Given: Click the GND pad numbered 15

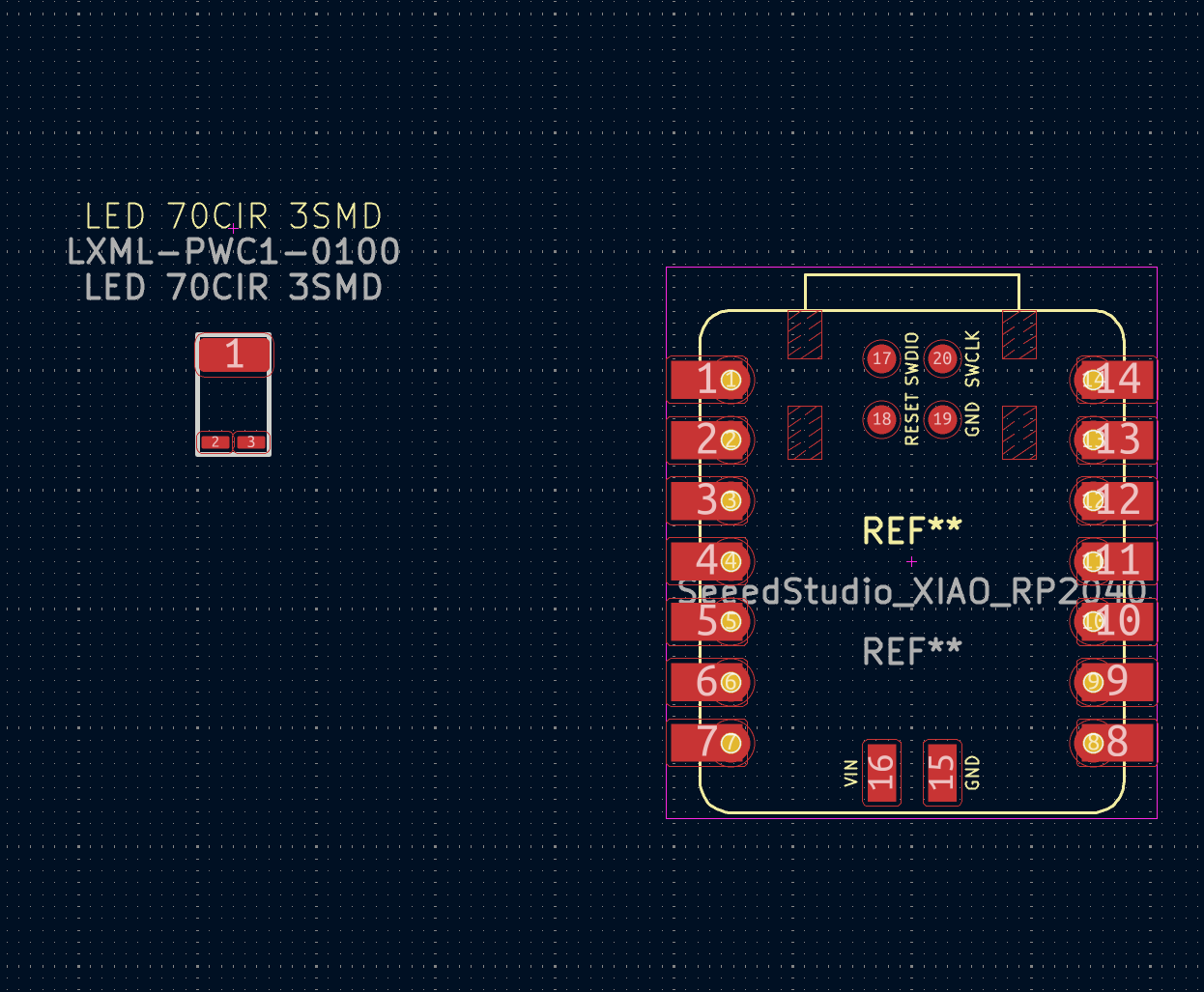Looking at the screenshot, I should pyautogui.click(x=941, y=772).
